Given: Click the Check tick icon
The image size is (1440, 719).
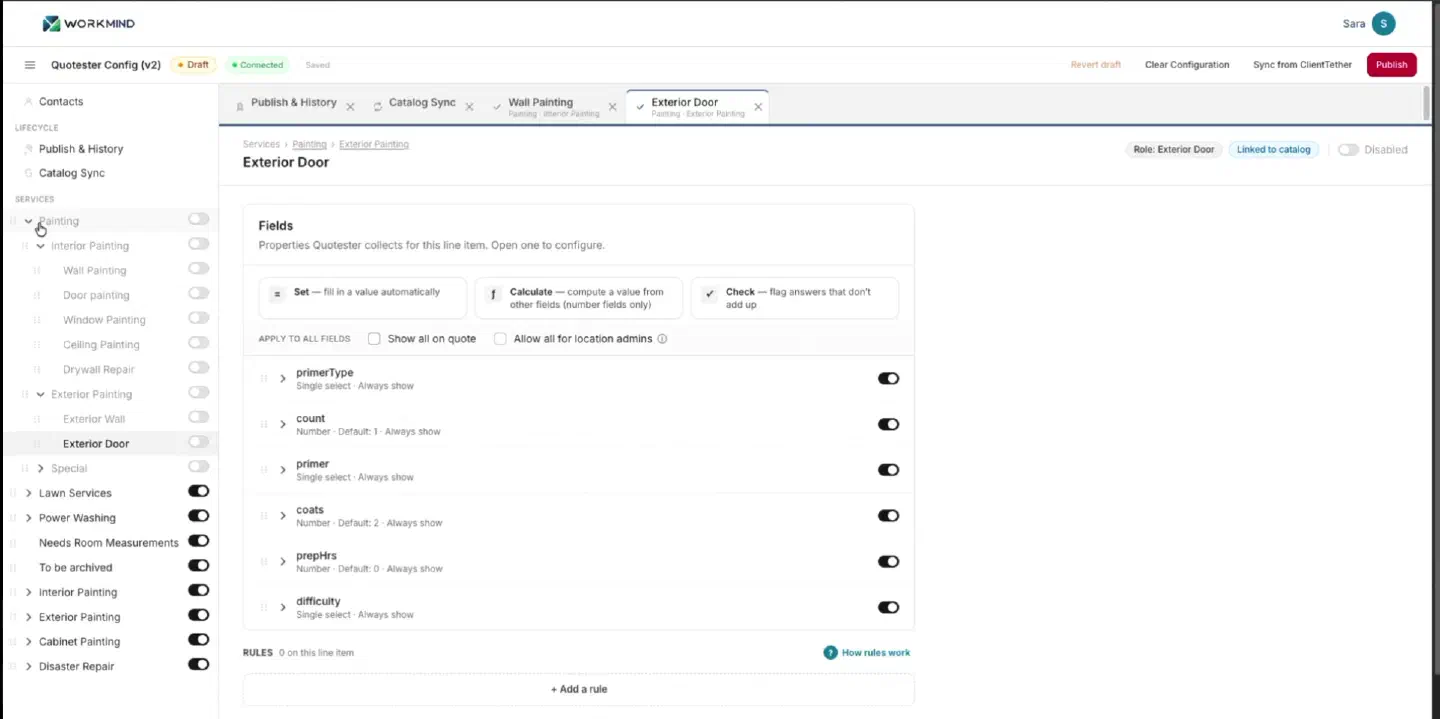Looking at the screenshot, I should [x=709, y=294].
